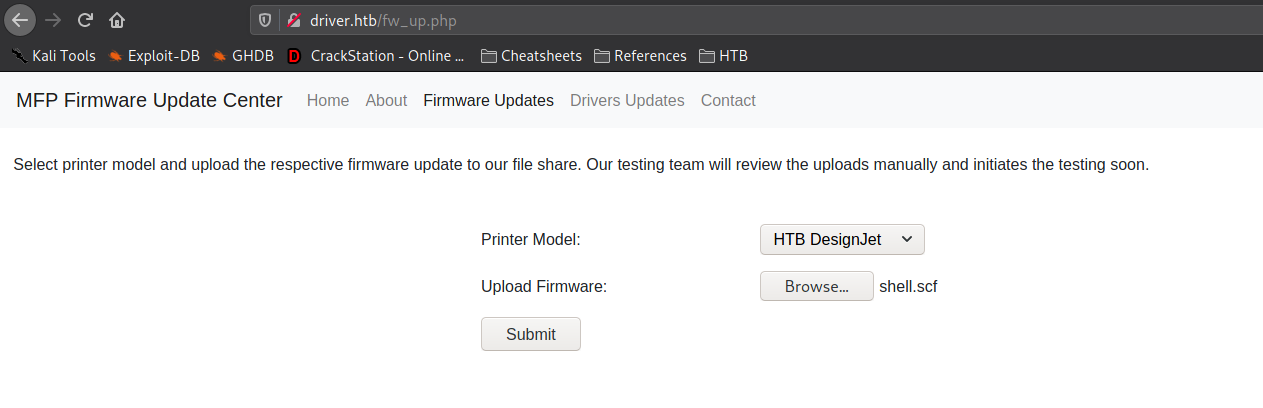Click the browser back arrow button
The height and width of the screenshot is (408, 1263).
click(21, 19)
